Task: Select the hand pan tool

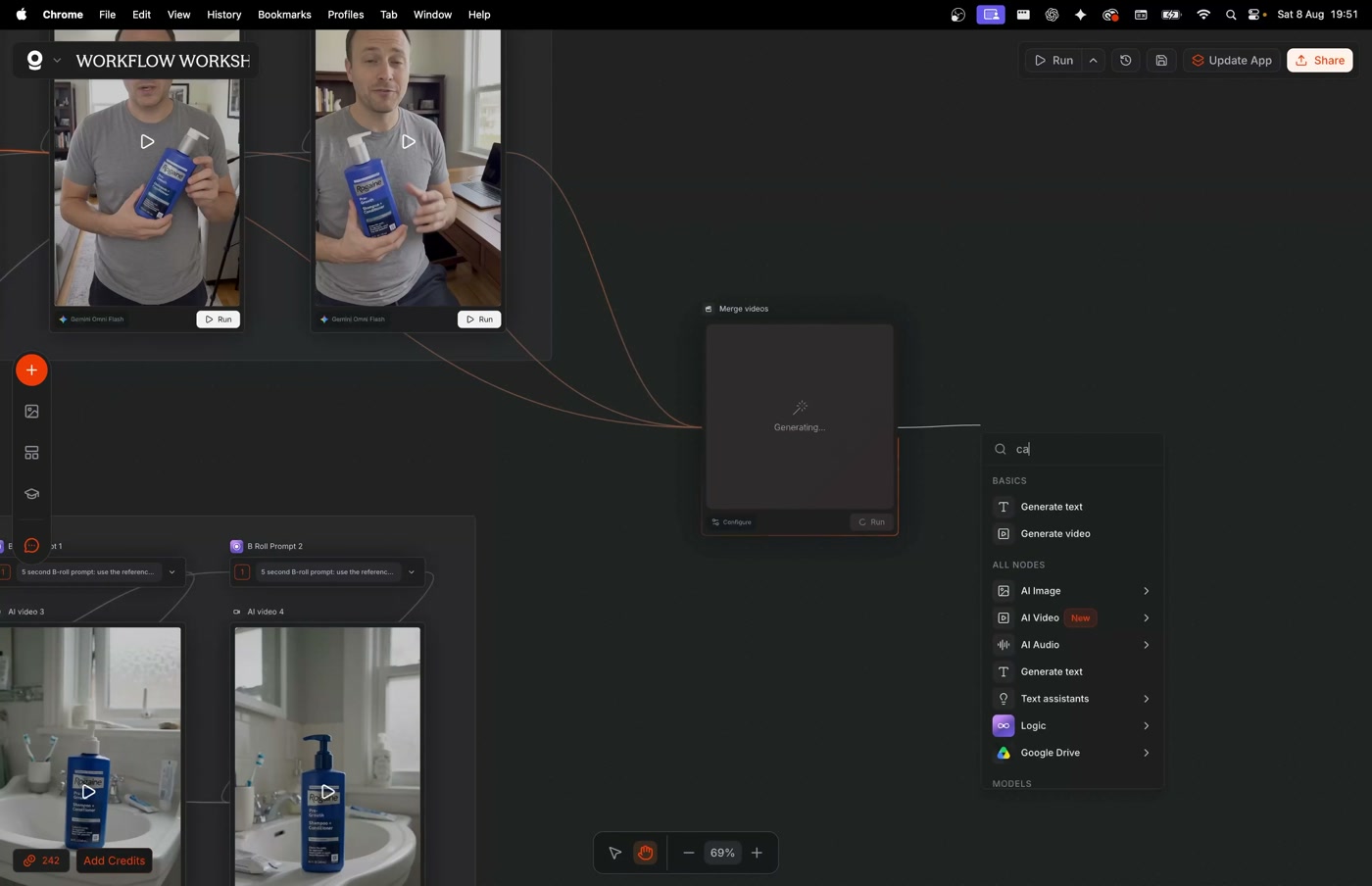Action: tap(645, 853)
